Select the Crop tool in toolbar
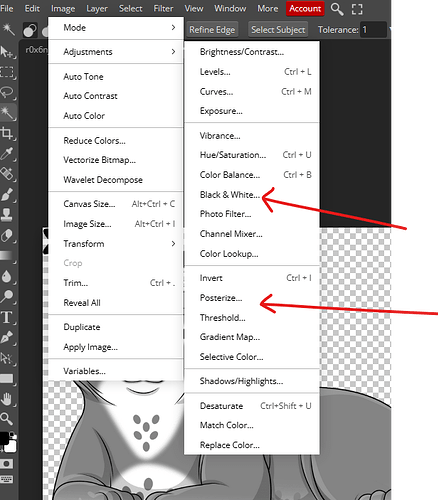 point(7,133)
